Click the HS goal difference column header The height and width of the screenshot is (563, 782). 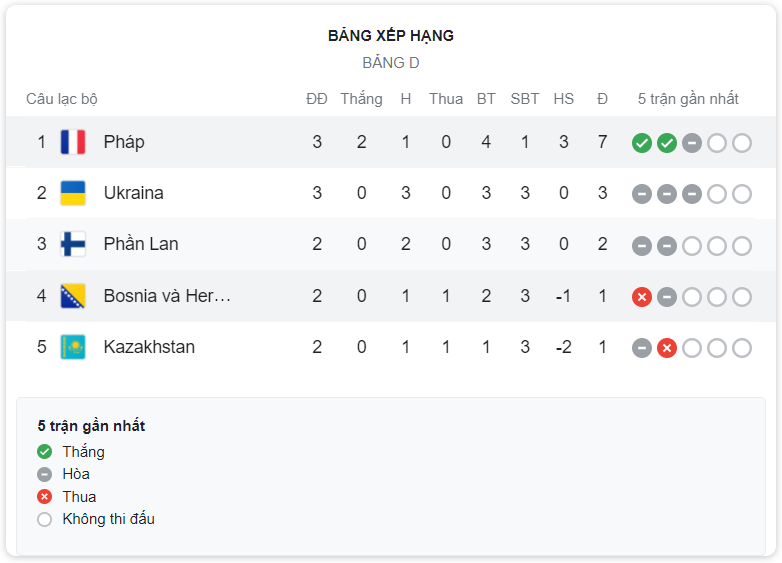coord(564,99)
